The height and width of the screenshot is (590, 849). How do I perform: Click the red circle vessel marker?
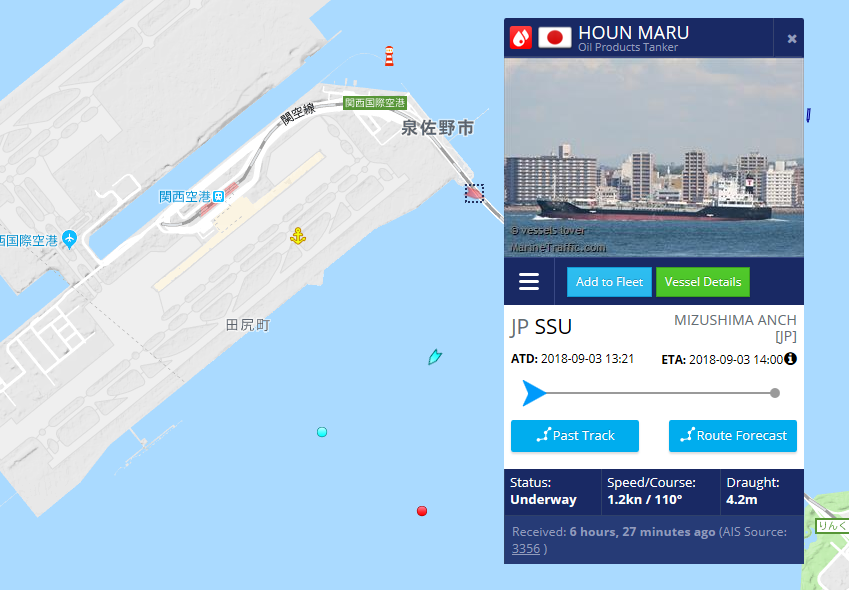coord(422,511)
